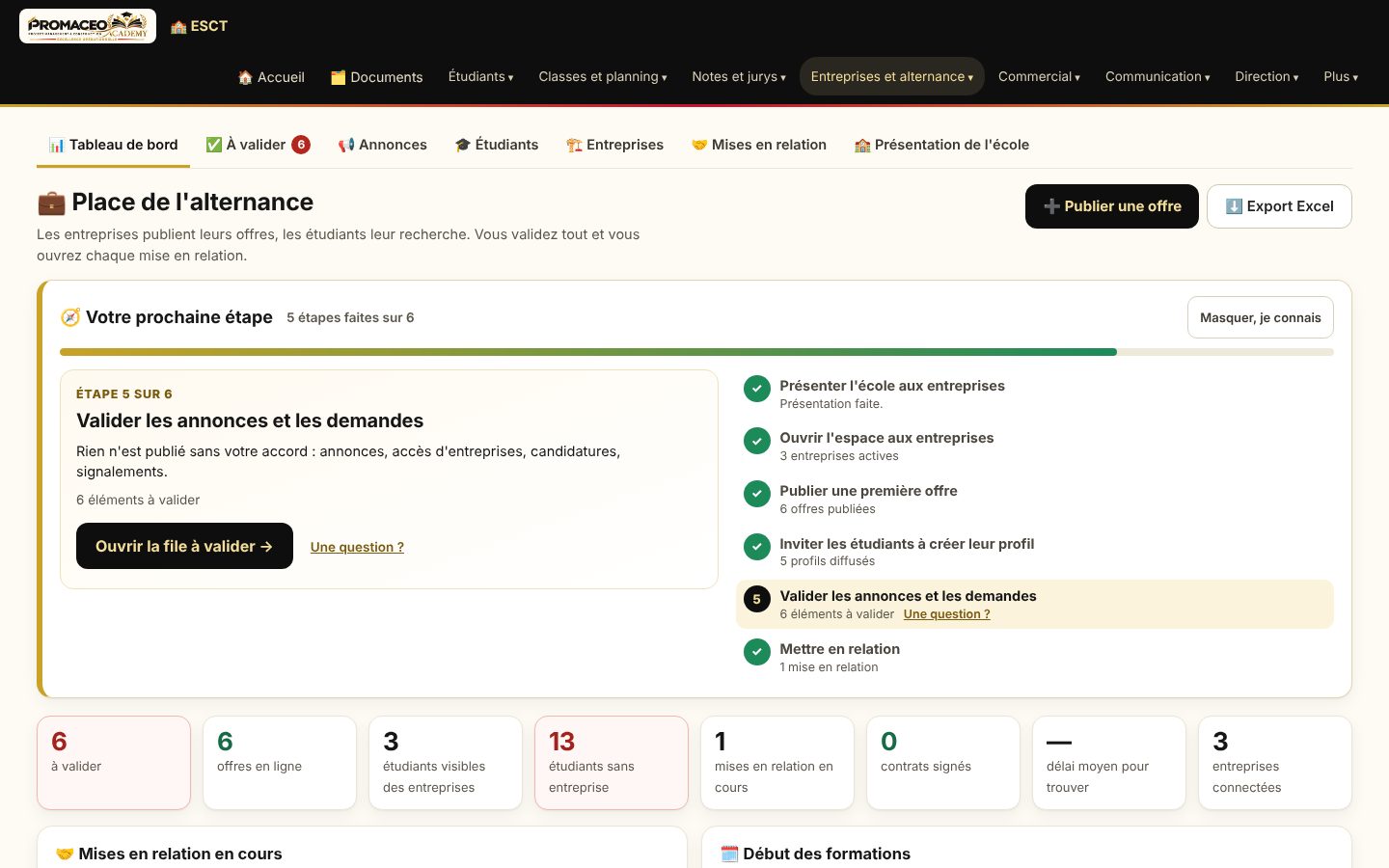The height and width of the screenshot is (868, 1389).
Task: Expand Classes et planning menu
Action: [x=603, y=76]
